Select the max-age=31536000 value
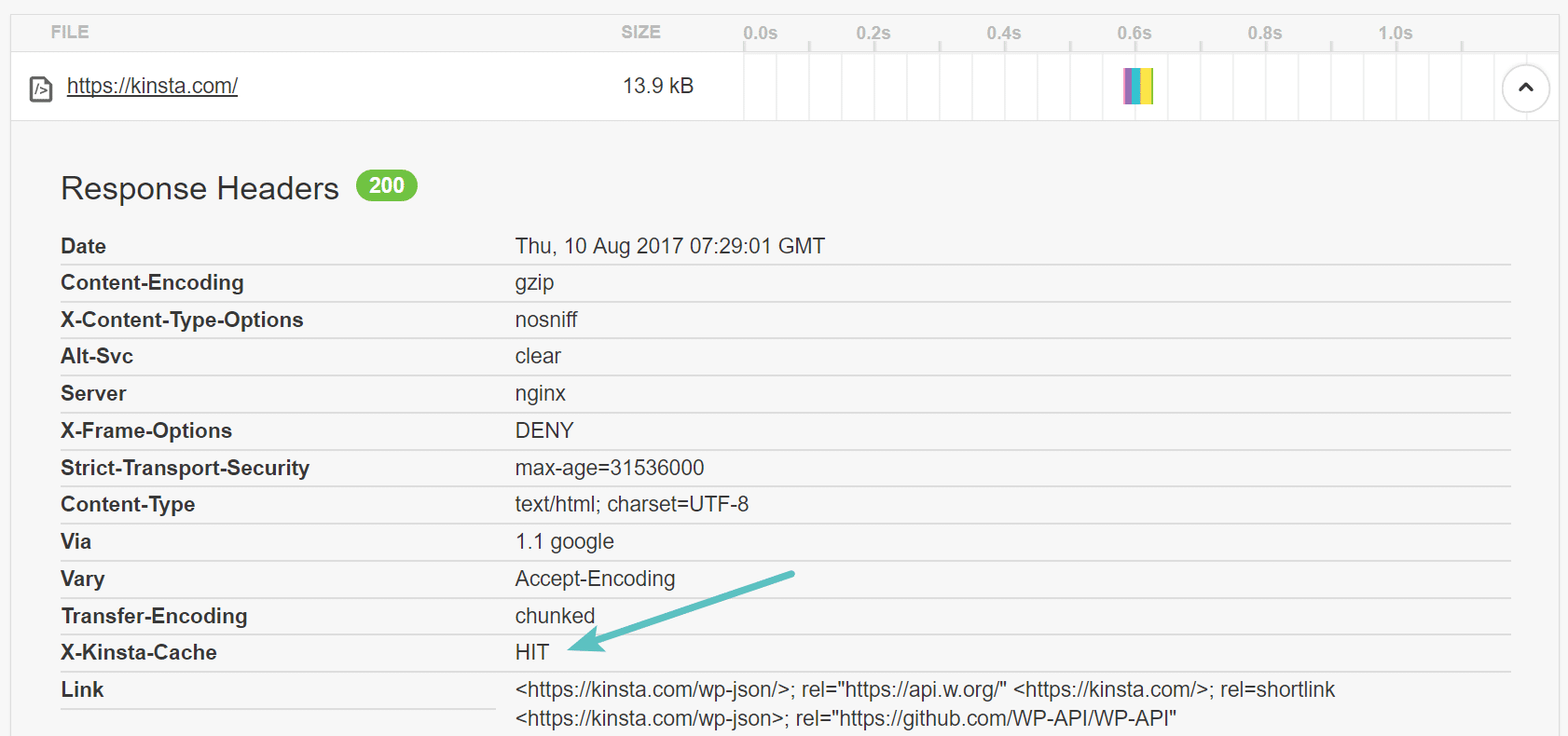This screenshot has width=1568, height=736. (610, 468)
